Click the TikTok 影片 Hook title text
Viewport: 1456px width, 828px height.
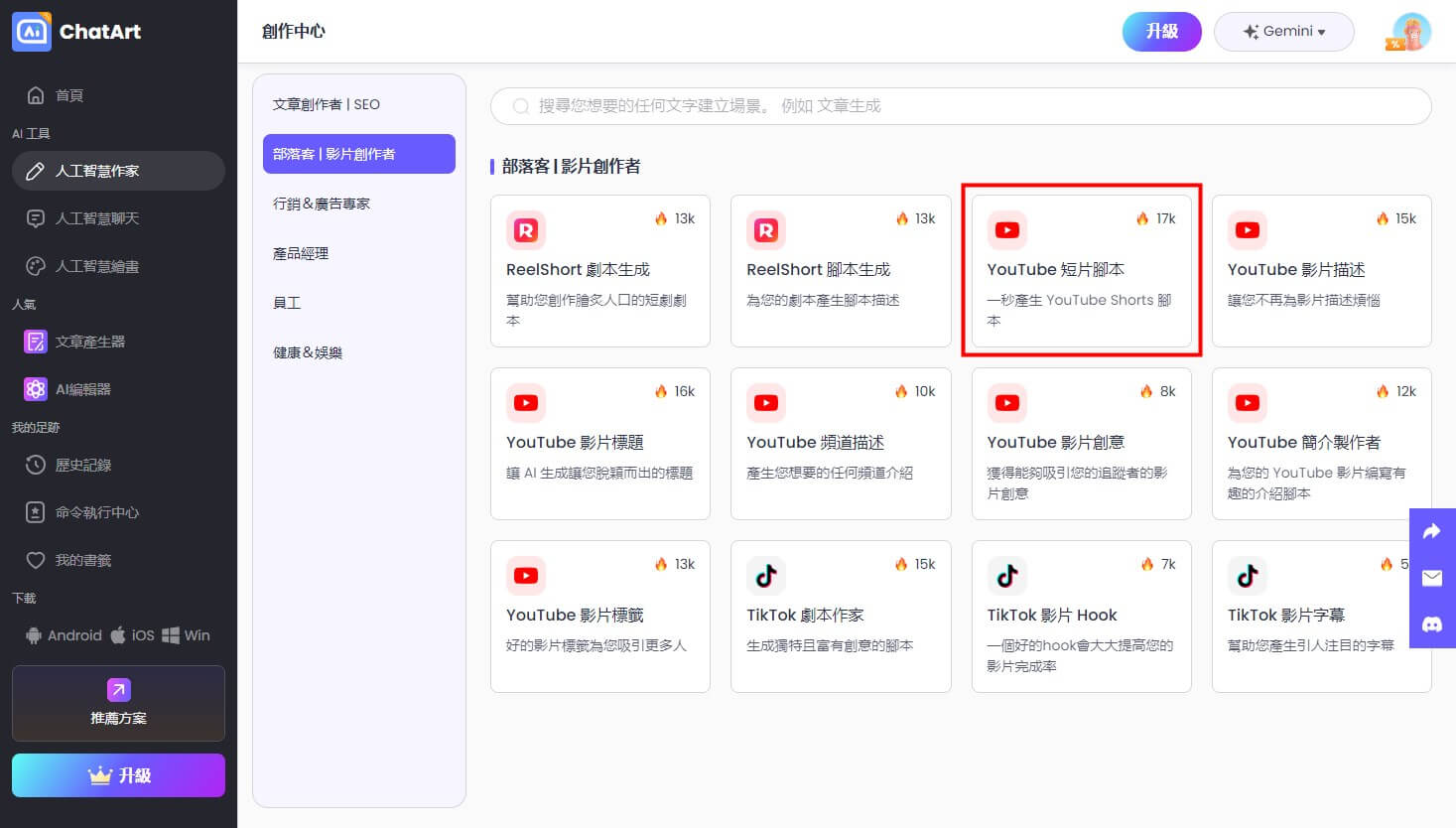[1052, 616]
